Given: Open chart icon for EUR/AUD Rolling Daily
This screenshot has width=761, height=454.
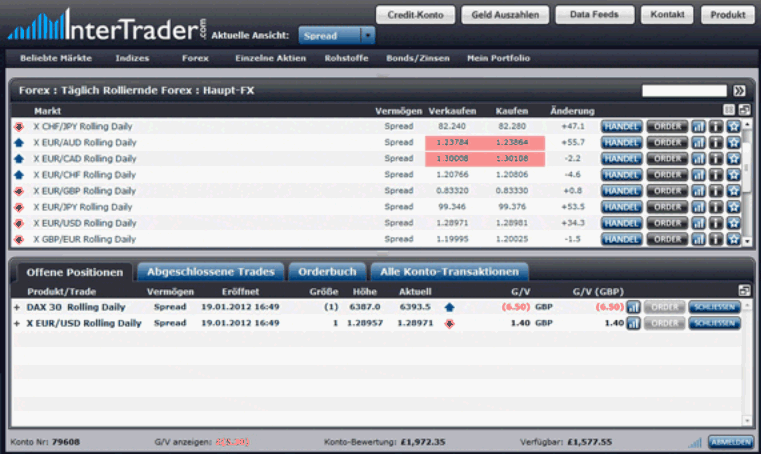Looking at the screenshot, I should coord(698,143).
